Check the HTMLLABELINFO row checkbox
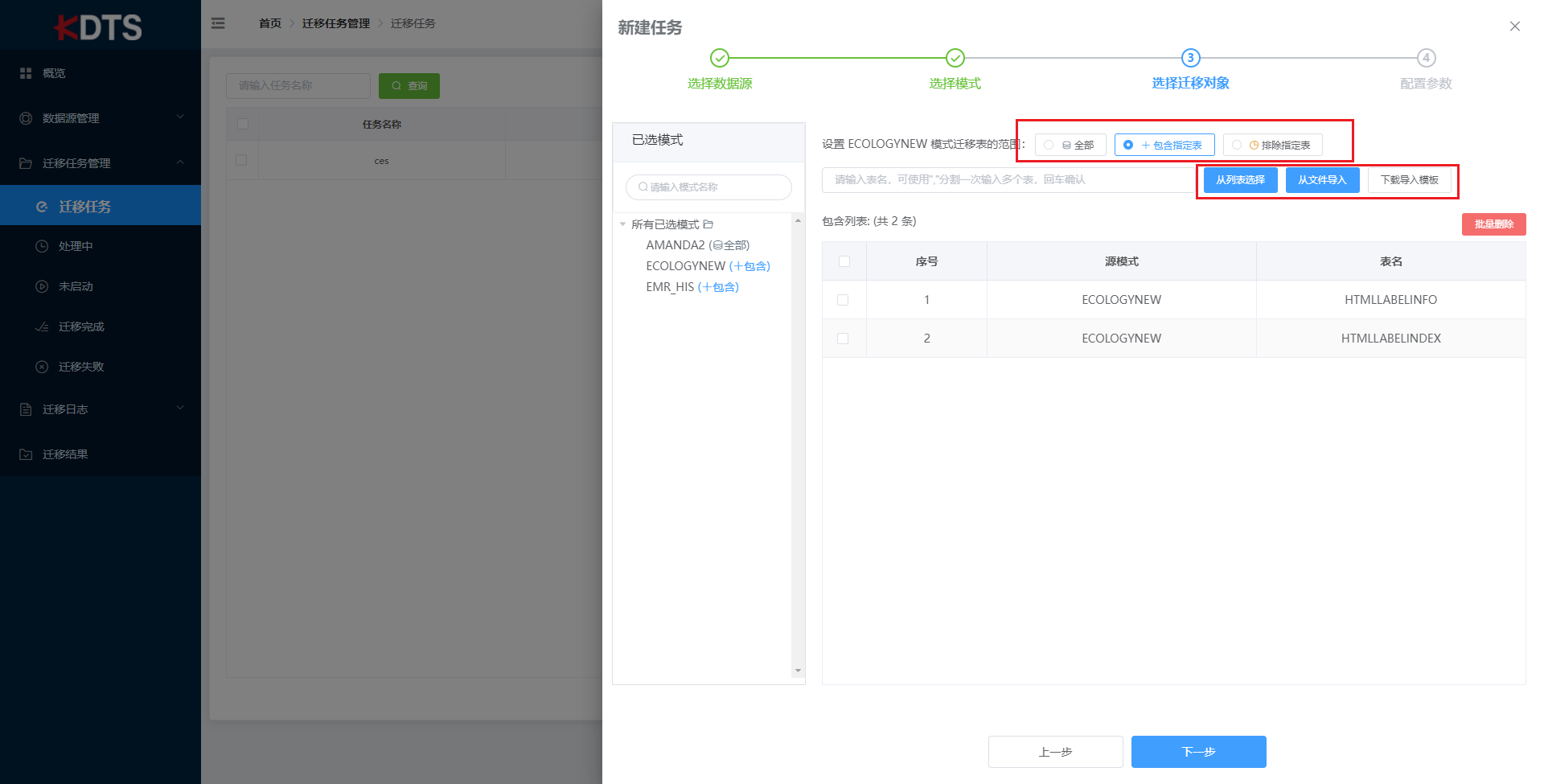The image size is (1544, 784). [x=843, y=300]
